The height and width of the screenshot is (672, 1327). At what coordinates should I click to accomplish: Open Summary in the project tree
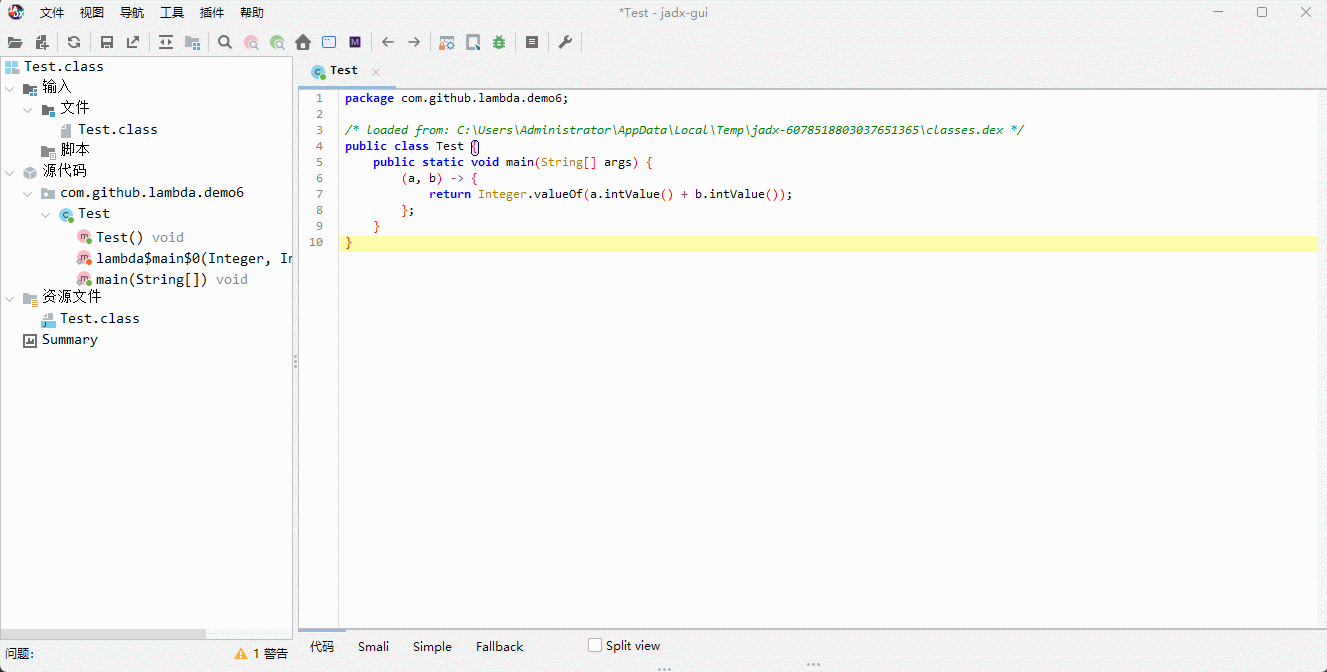[69, 340]
